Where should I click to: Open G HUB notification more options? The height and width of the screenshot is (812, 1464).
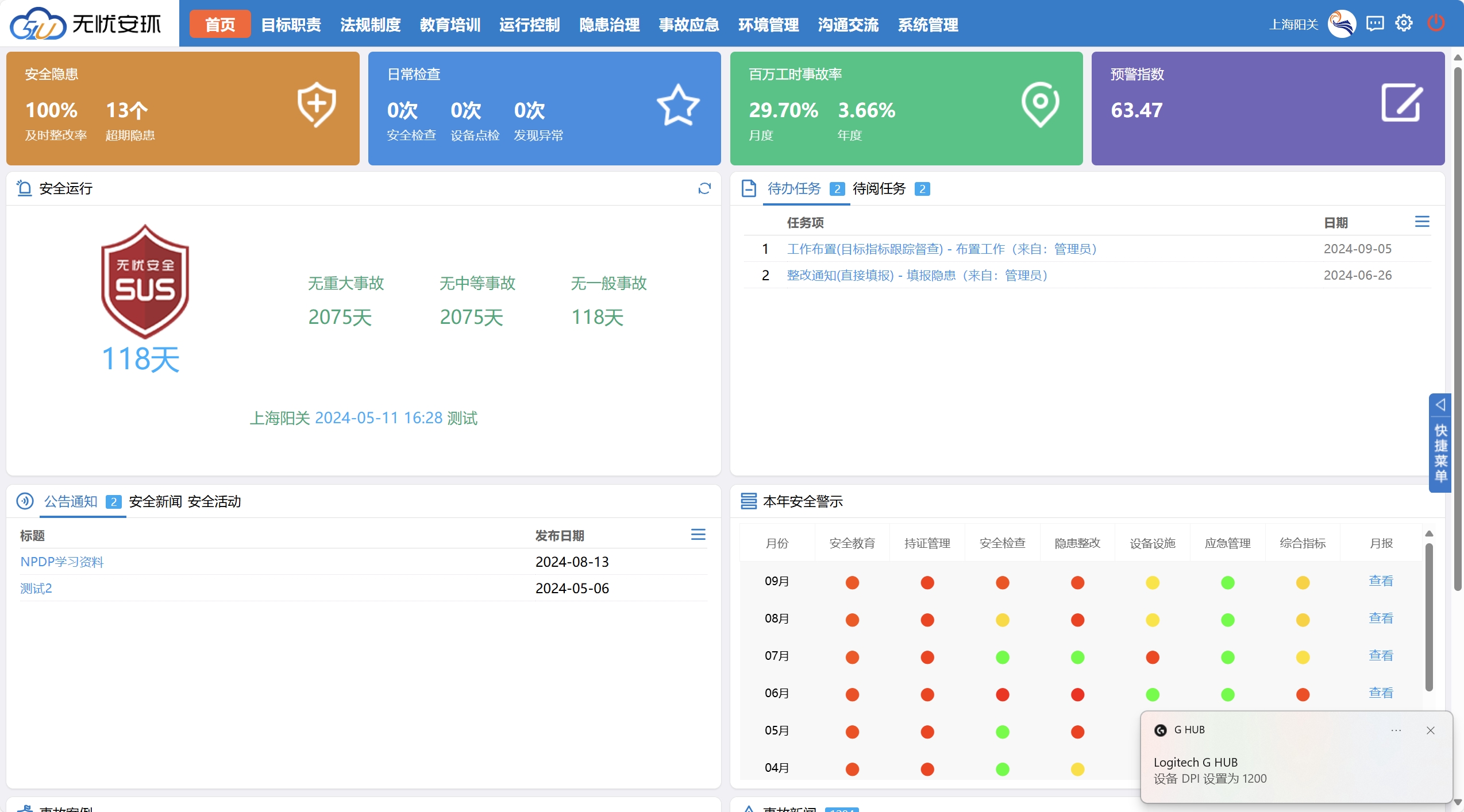1396,730
